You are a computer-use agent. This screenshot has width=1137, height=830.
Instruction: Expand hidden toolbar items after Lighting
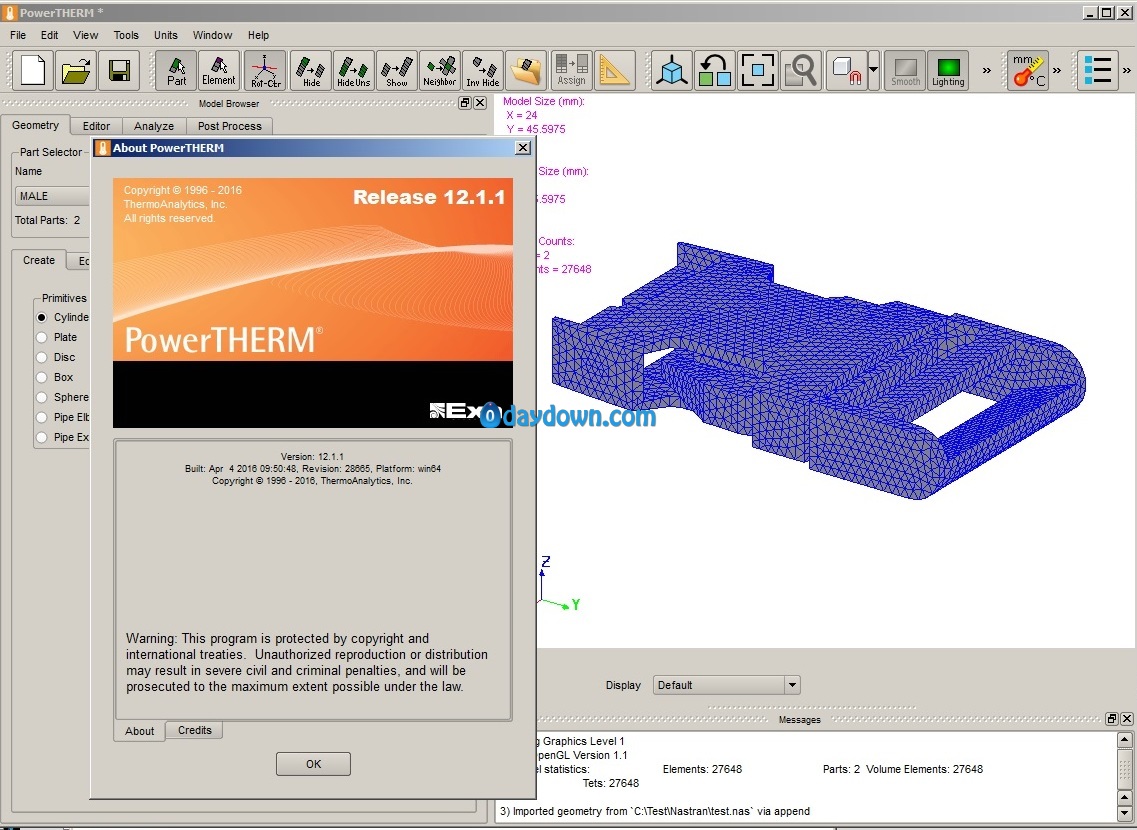(x=987, y=70)
